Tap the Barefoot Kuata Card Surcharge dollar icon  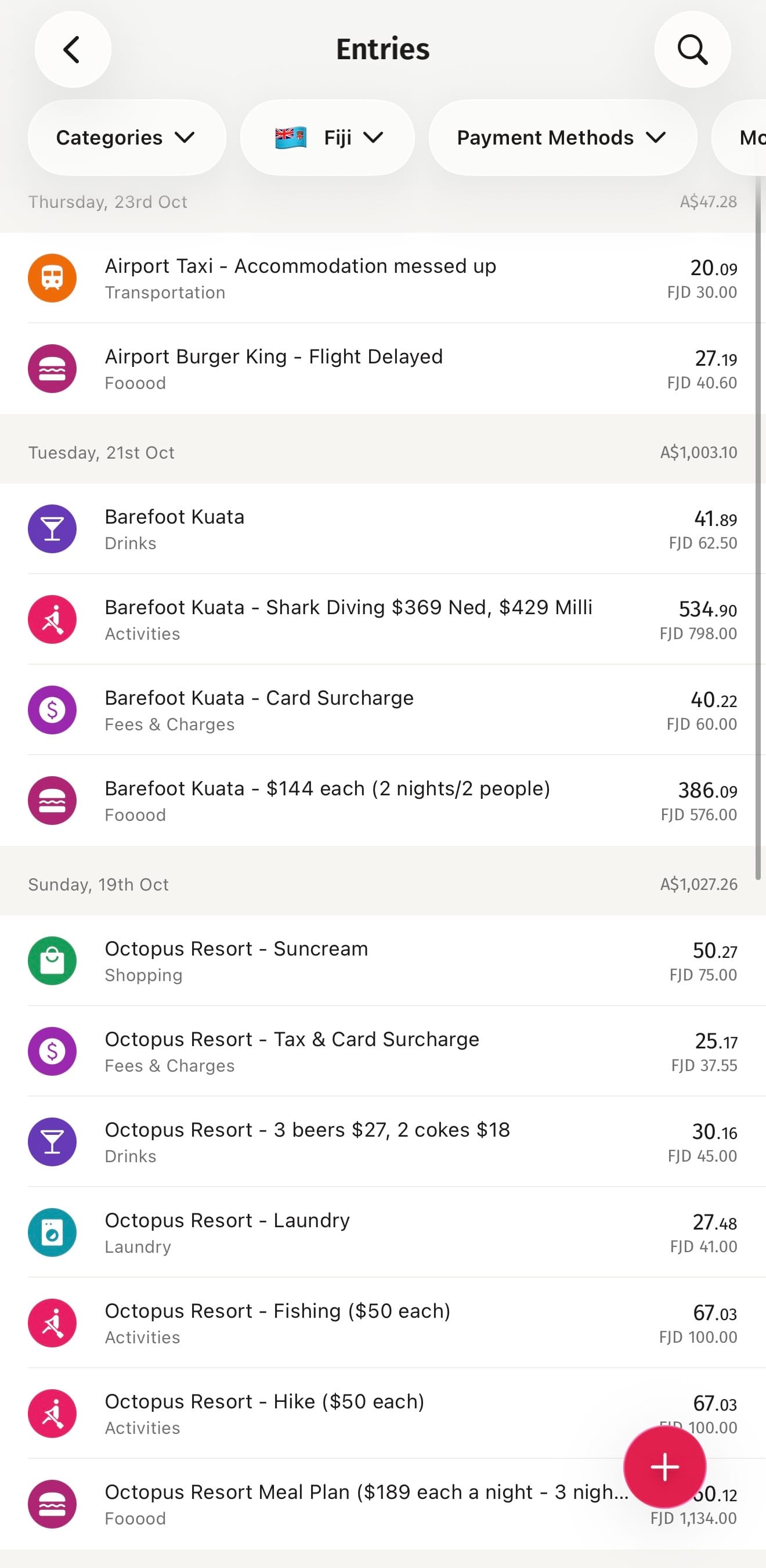coord(52,710)
